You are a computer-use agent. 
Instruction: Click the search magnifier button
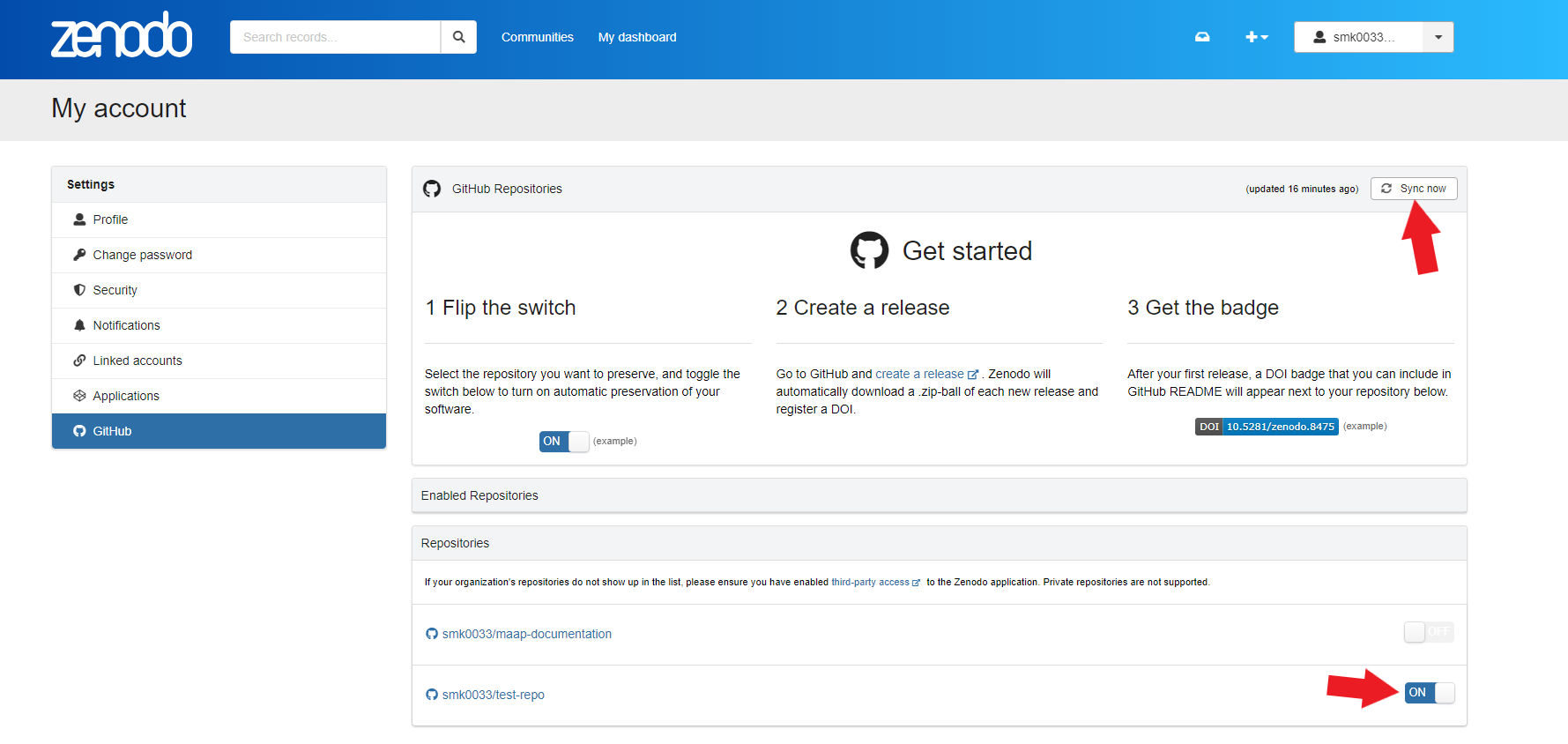(x=458, y=37)
